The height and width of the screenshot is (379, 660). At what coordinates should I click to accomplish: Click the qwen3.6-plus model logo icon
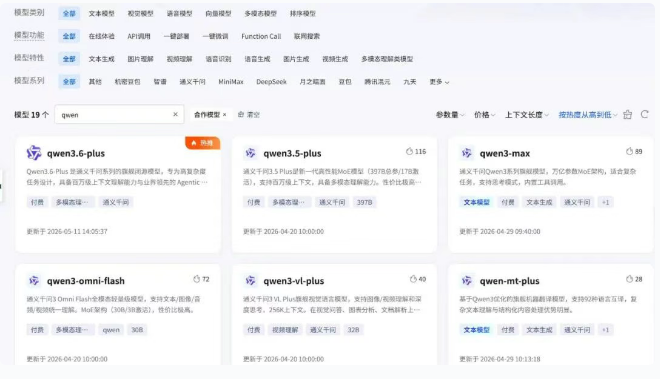pos(34,153)
